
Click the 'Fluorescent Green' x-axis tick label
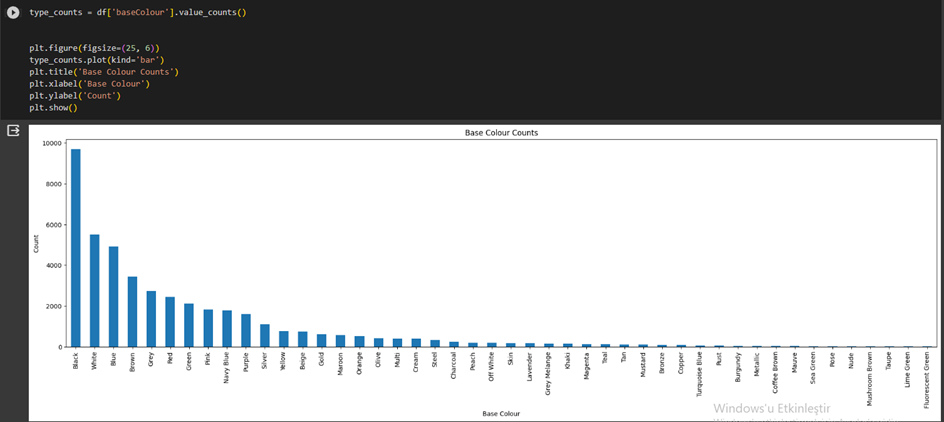[x=927, y=378]
